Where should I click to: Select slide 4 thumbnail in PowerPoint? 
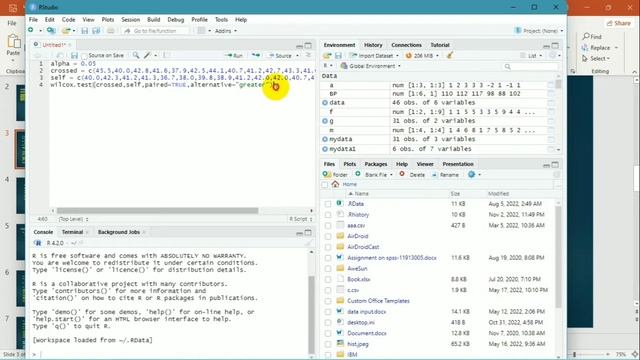[x=20, y=195]
